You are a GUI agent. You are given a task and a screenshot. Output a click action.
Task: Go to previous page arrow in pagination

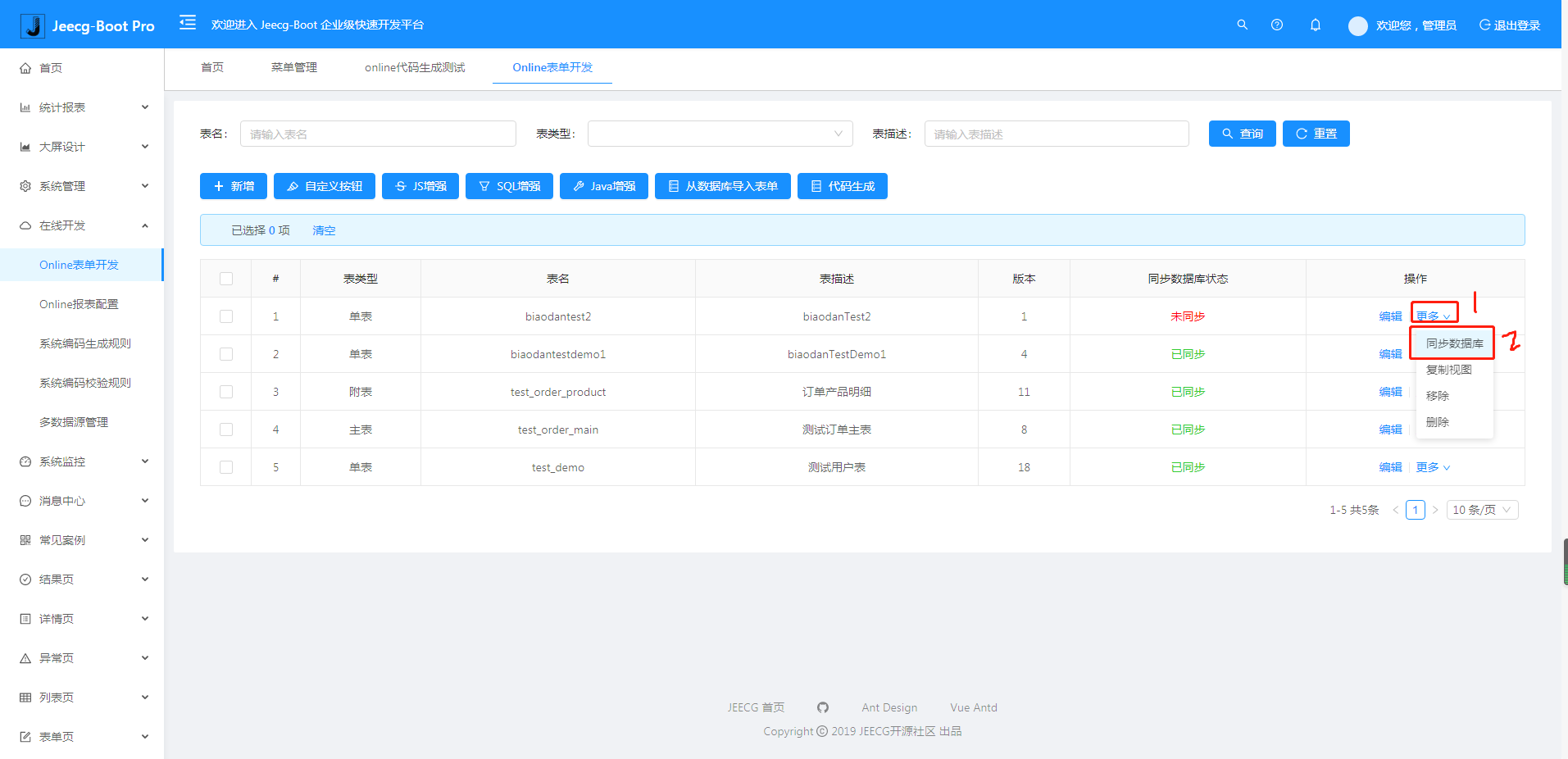point(1396,510)
